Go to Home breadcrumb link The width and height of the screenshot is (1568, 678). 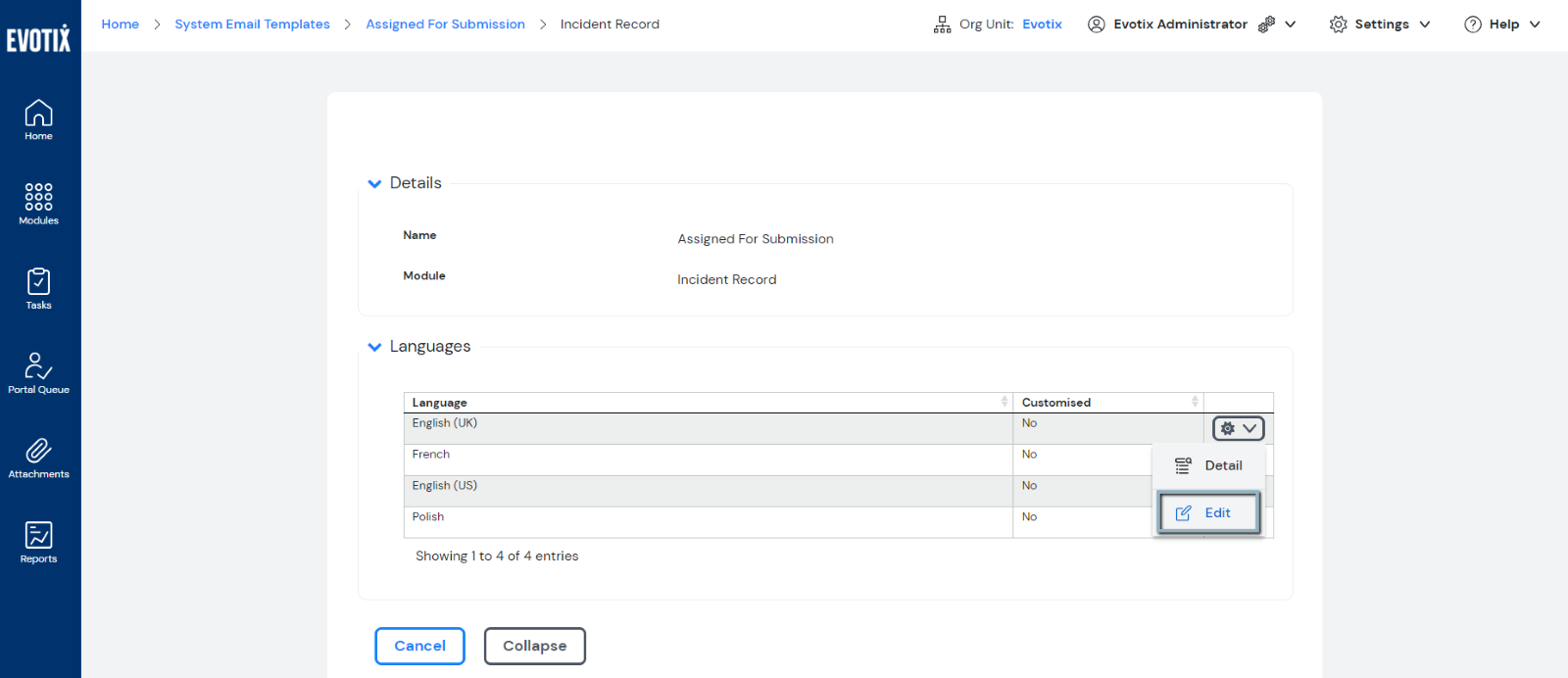tap(121, 24)
